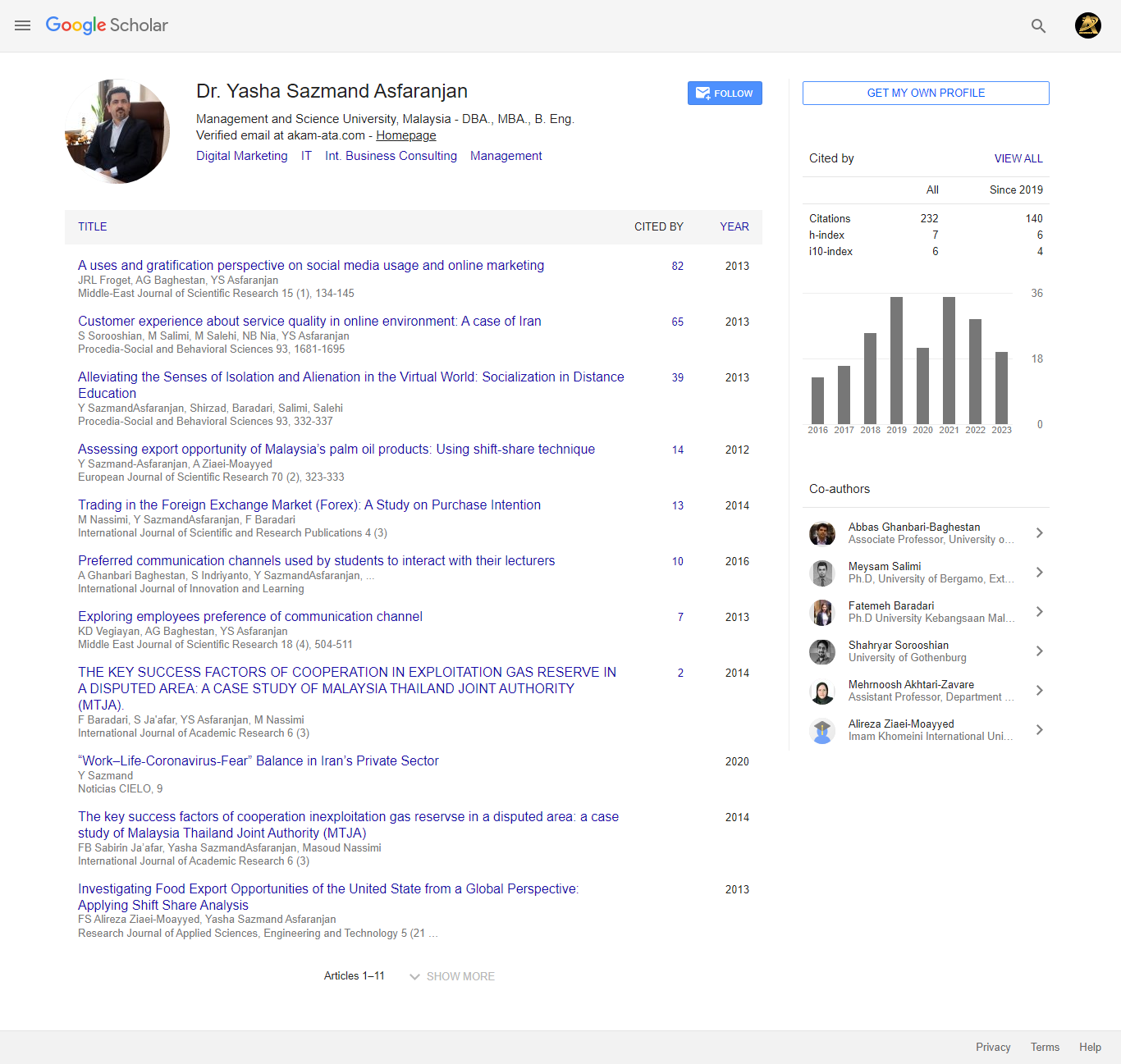Click chevron beside Mehrnoosh Akhtari-Zavare

[1040, 691]
